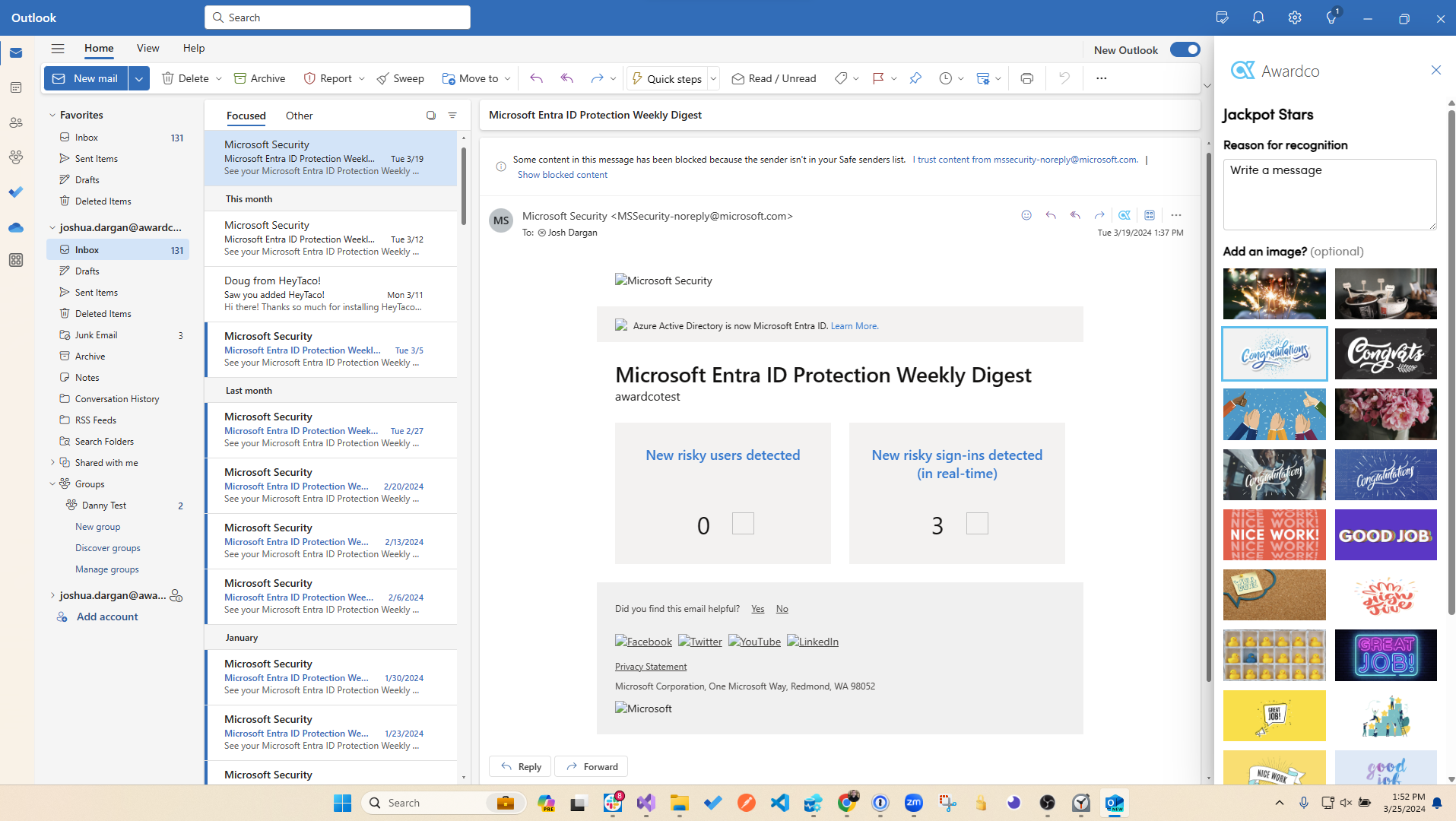1456x821 pixels.
Task: Click the select-all messages icon
Action: [x=430, y=116]
